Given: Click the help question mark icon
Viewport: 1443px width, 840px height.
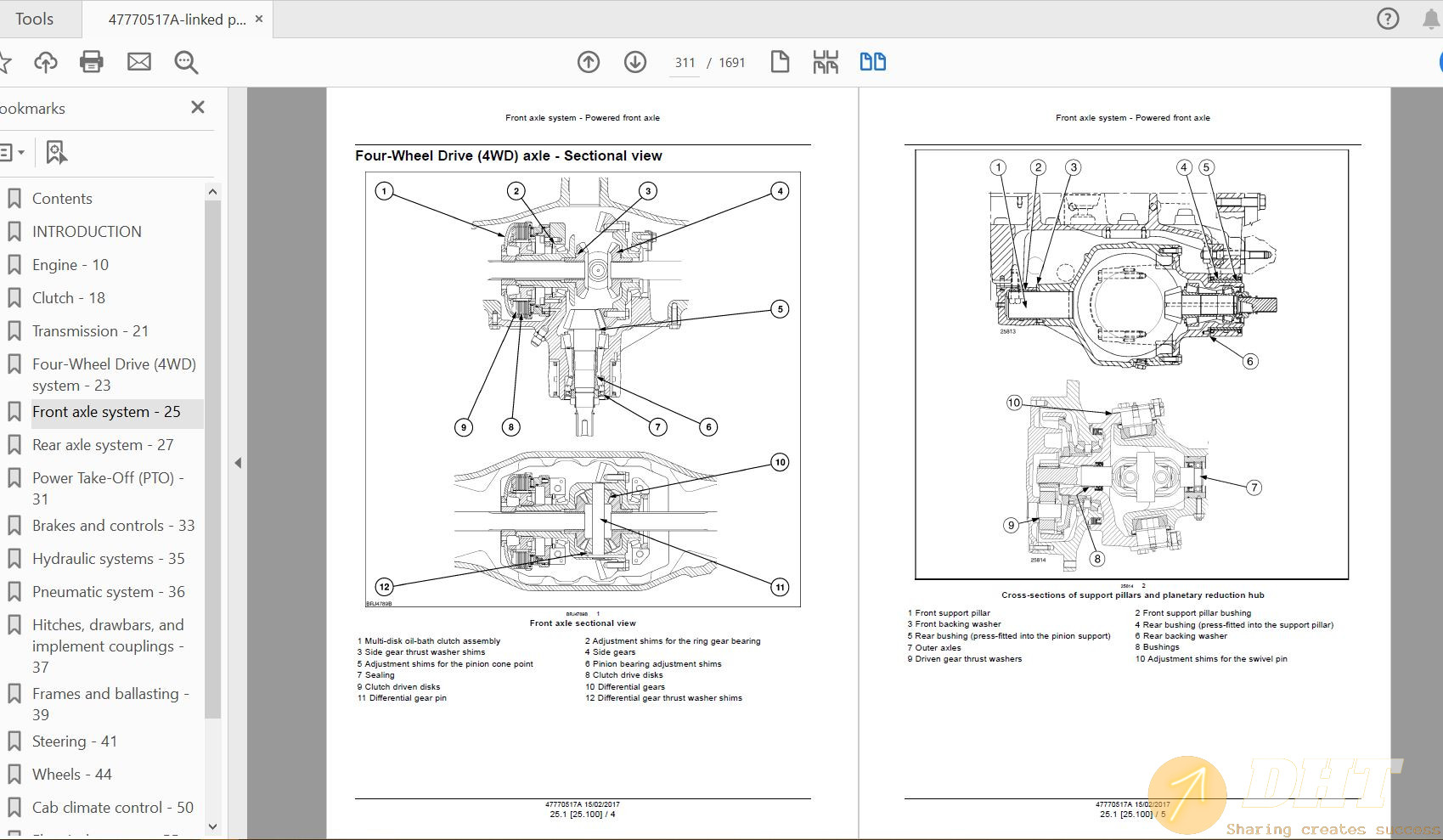Looking at the screenshot, I should pos(1388,19).
